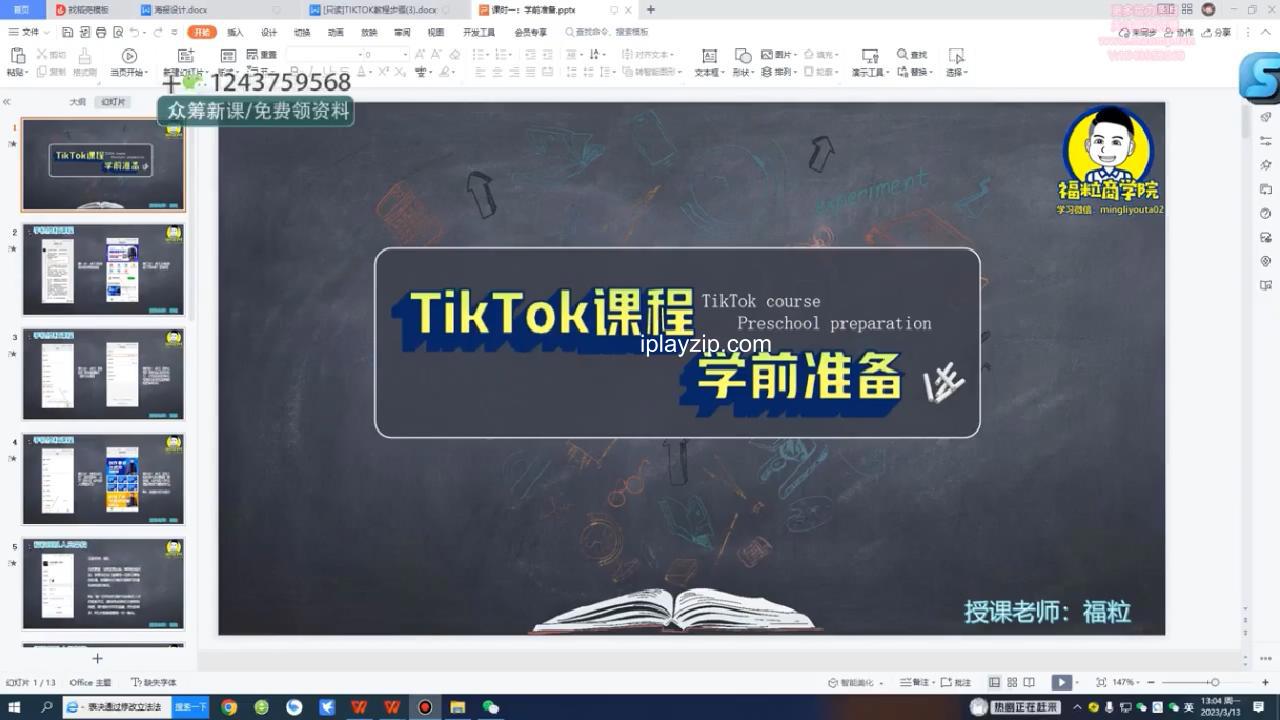Open the File (文件) menu dropdown
Screen dimensions: 1280x720
point(28,32)
